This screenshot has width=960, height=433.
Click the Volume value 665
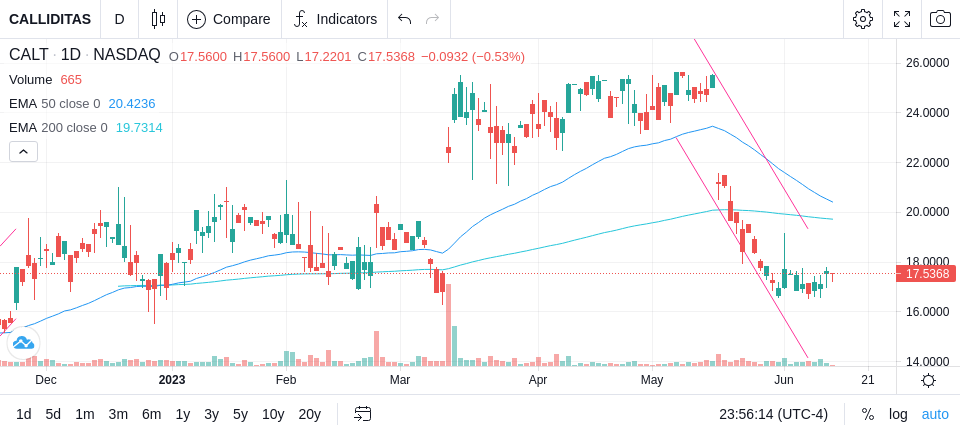[x=71, y=80]
